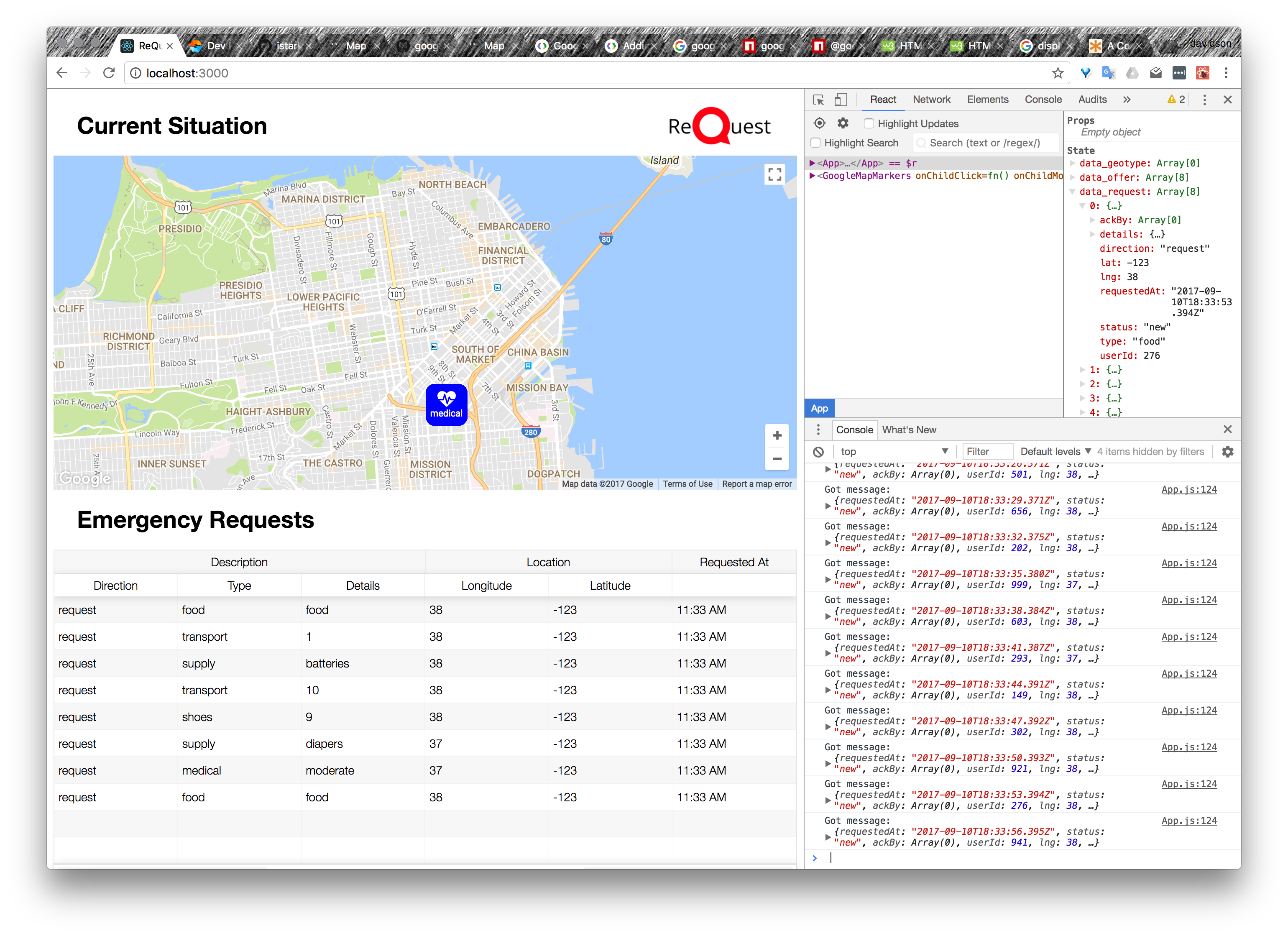Expand the ackBy array entry

pyautogui.click(x=1092, y=220)
